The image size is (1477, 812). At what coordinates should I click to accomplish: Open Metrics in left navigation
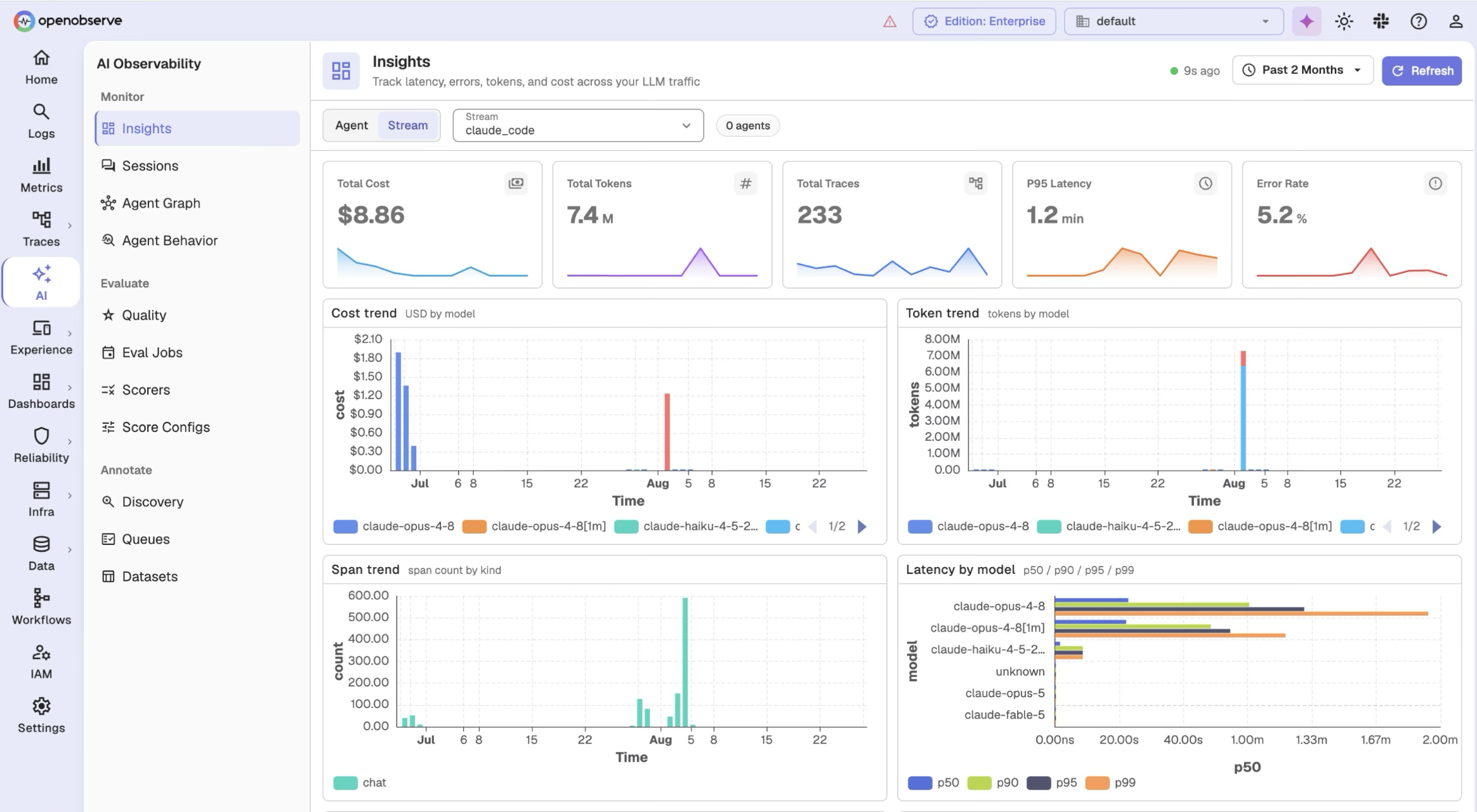[x=41, y=175]
